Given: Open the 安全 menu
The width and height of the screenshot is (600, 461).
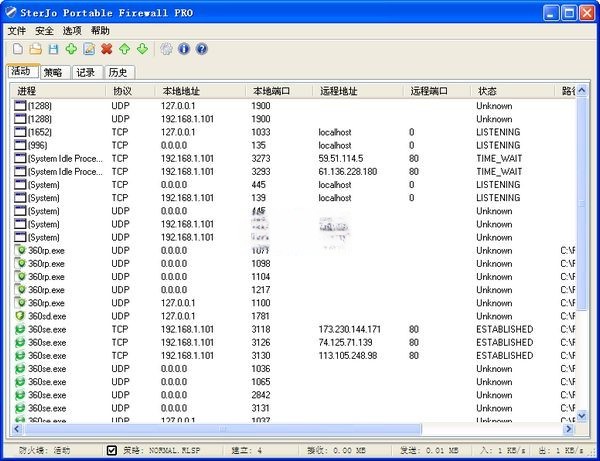Looking at the screenshot, I should click(x=44, y=31).
